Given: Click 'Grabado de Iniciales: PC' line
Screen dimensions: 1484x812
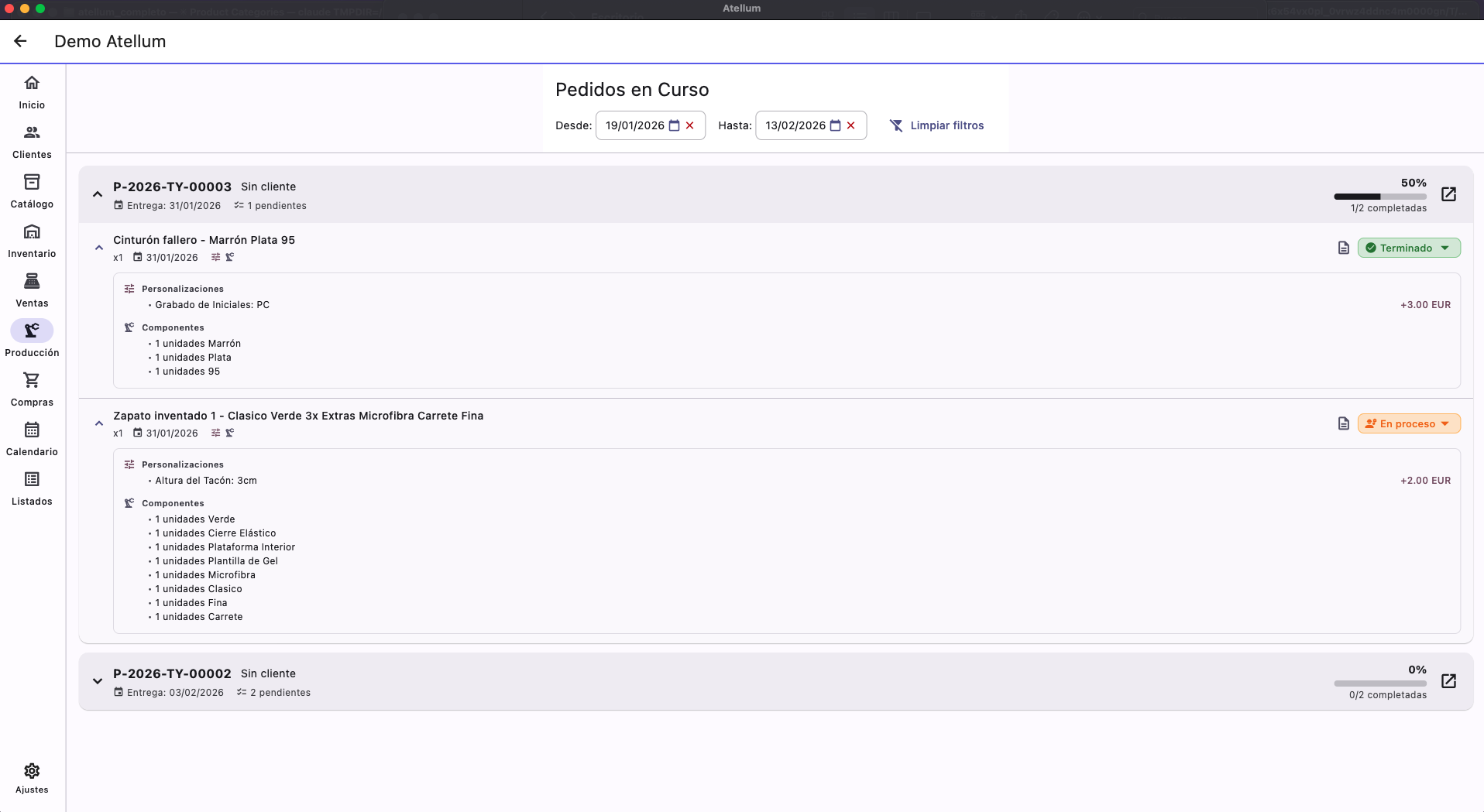Looking at the screenshot, I should pos(212,305).
